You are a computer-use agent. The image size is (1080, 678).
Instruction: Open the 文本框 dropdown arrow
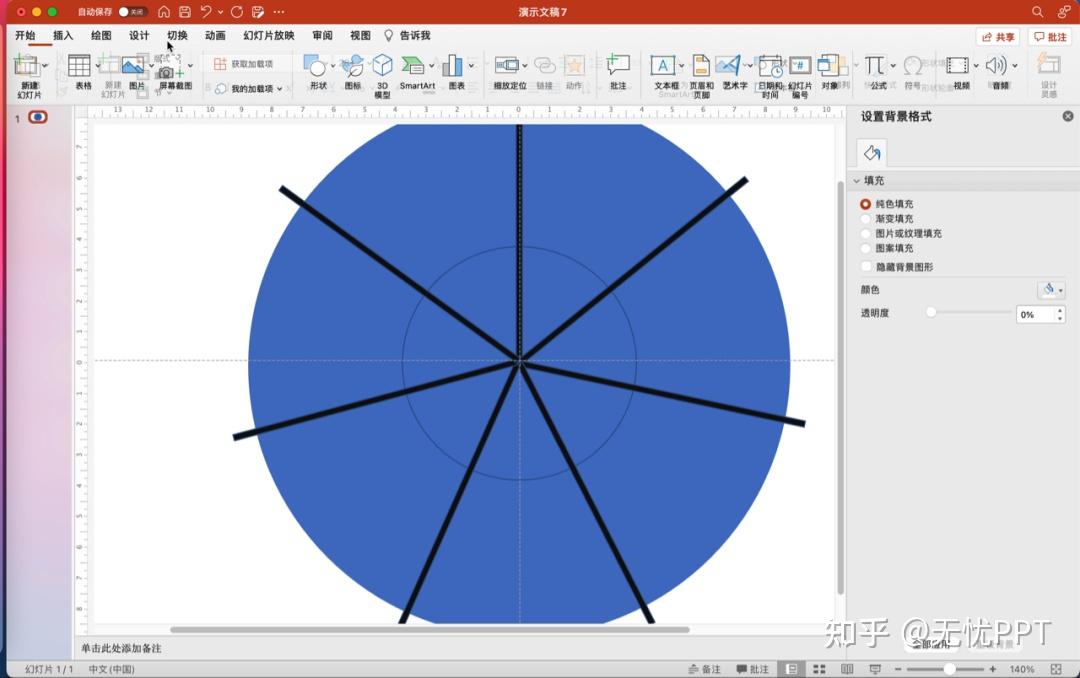point(681,66)
